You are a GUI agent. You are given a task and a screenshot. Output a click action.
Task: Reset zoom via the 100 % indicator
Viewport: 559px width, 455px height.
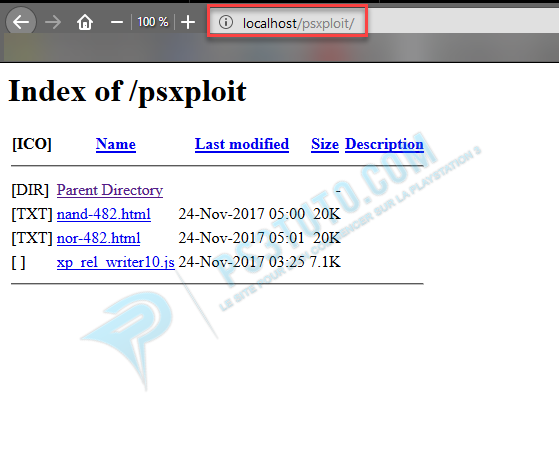pos(153,22)
